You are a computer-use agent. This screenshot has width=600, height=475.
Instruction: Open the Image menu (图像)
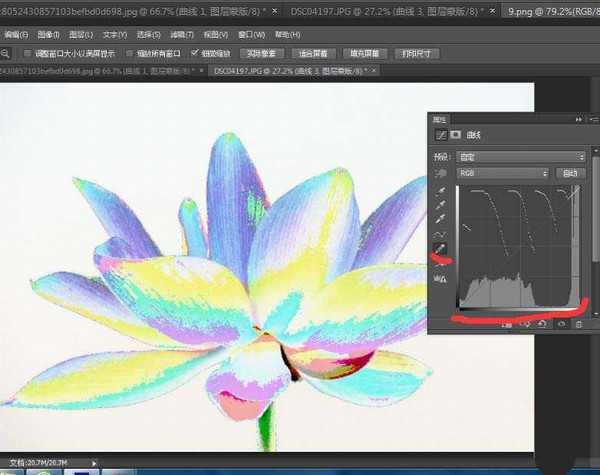point(46,33)
